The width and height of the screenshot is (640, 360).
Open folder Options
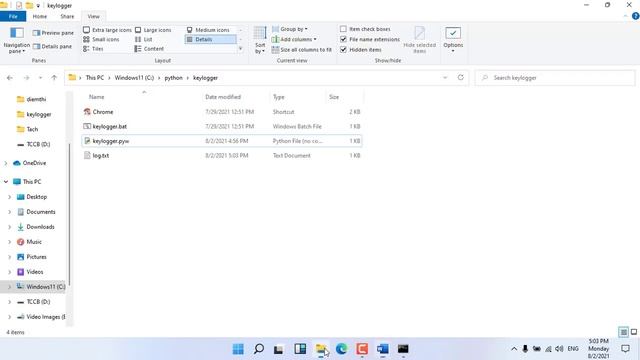(453, 40)
